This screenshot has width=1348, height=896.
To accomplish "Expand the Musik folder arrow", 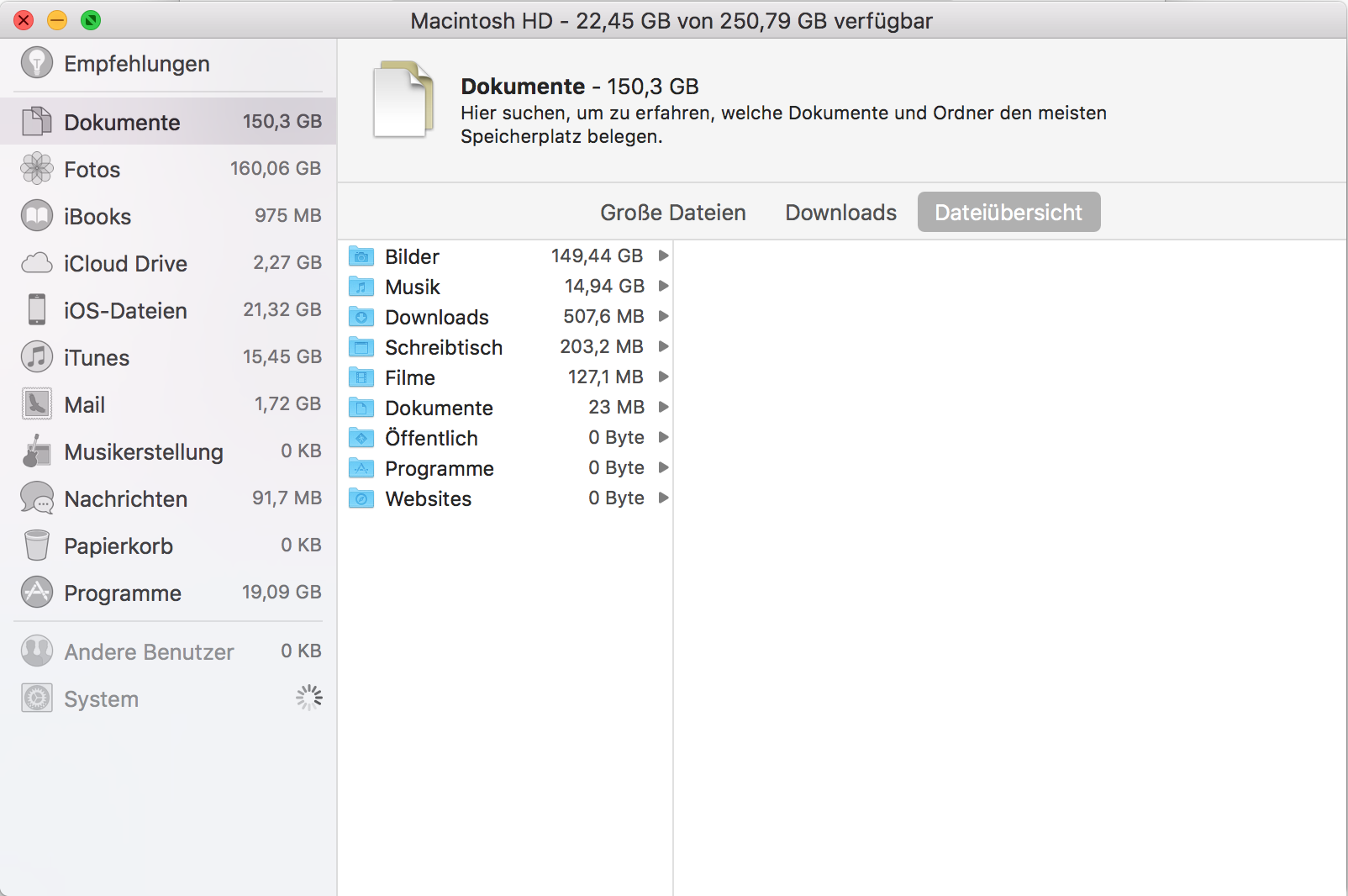I will point(663,286).
